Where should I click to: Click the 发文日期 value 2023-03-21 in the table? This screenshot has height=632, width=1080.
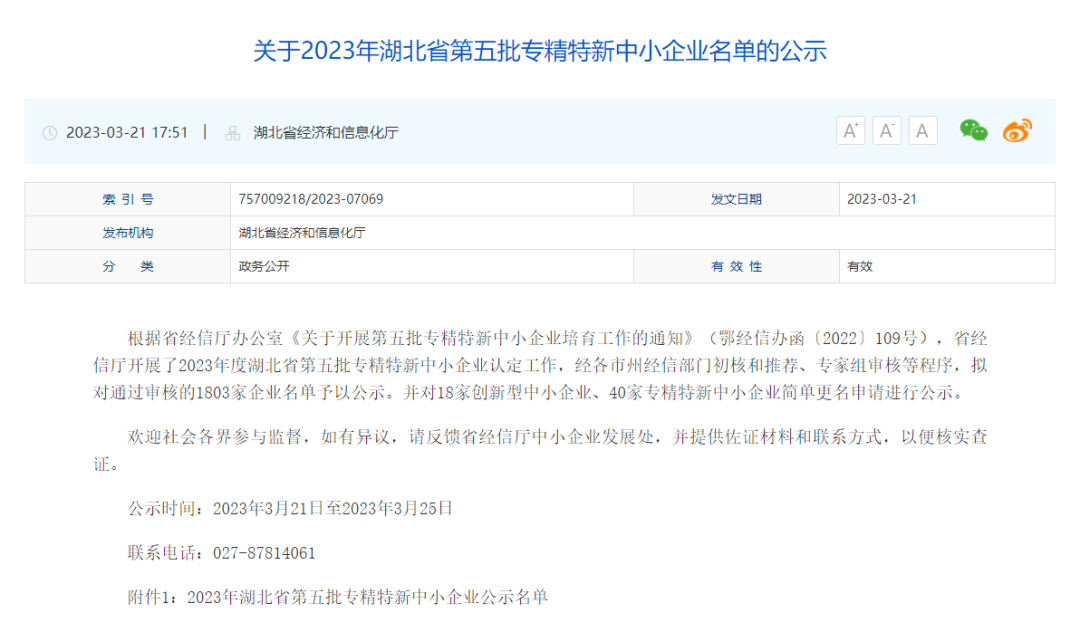point(882,199)
